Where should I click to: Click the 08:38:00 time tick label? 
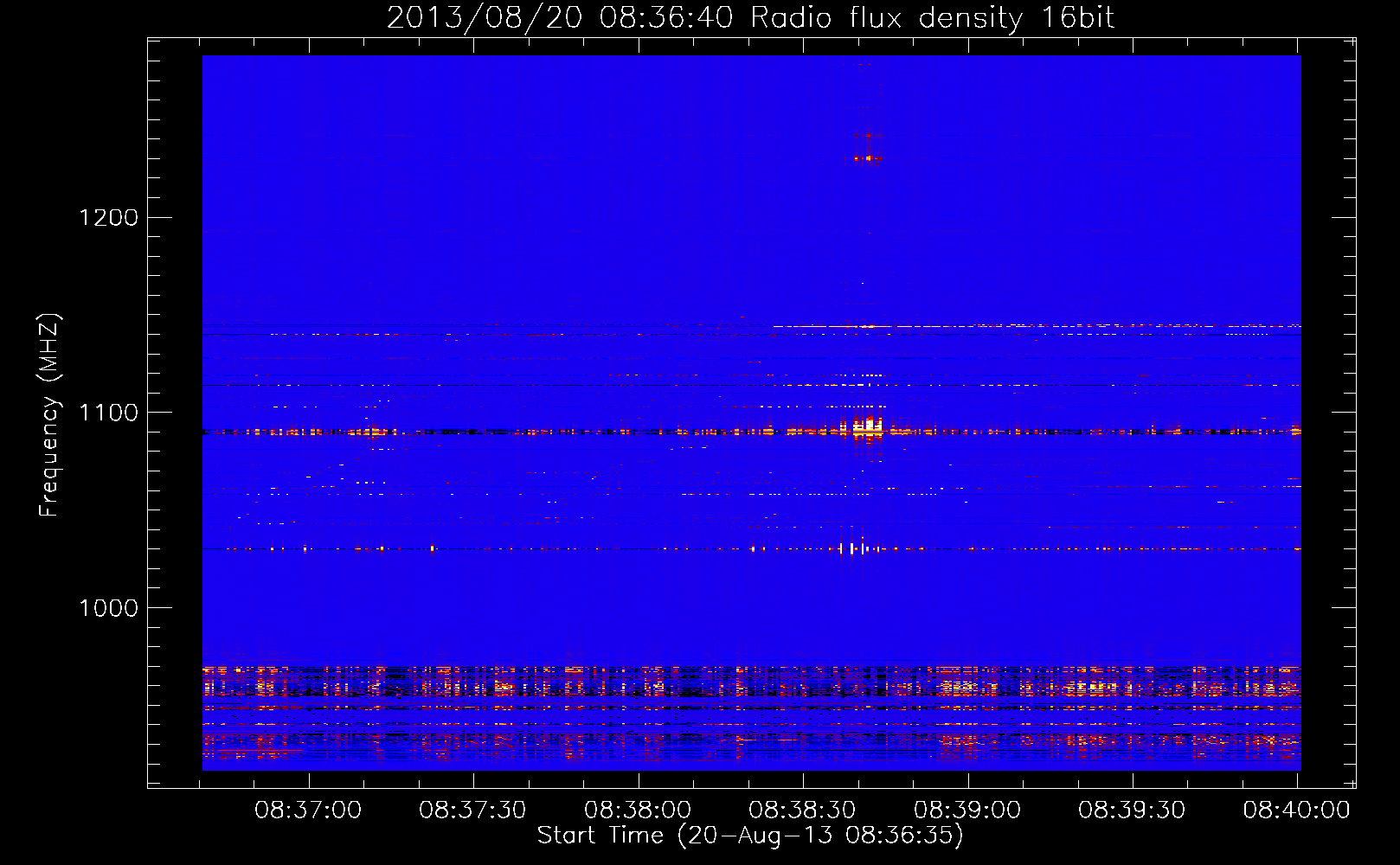pos(638,811)
